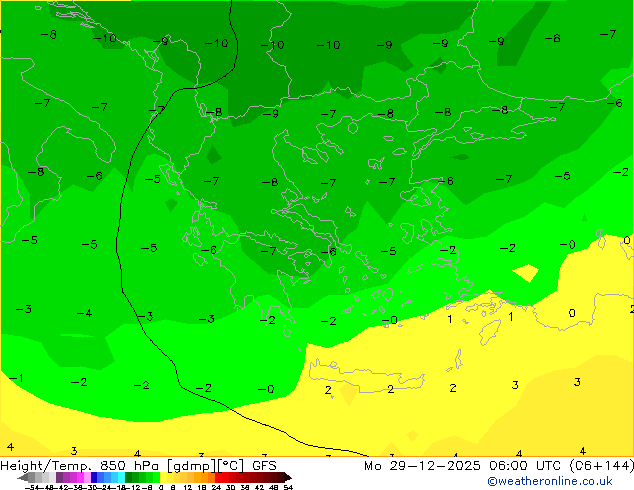This screenshot has height=490, width=634.
Task: Click the dark blue legend swatch above -30
Action: click(x=94, y=478)
